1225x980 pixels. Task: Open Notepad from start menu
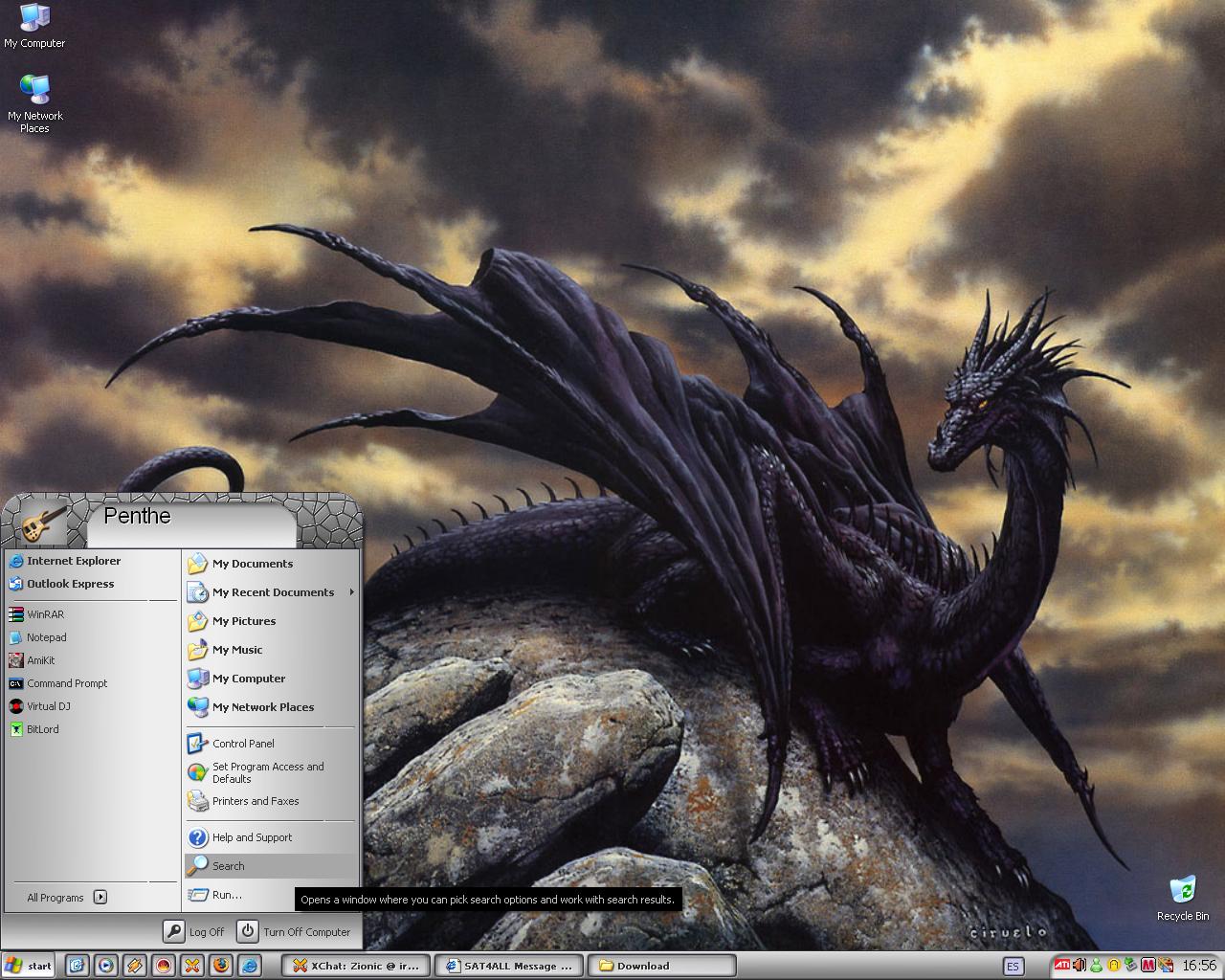click(92, 637)
